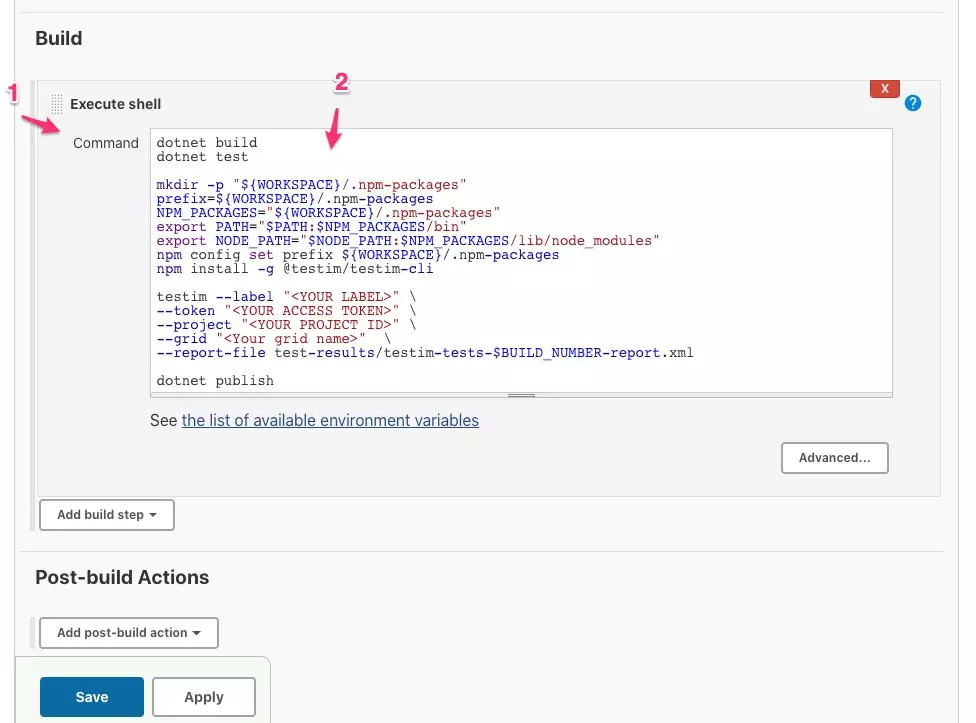Click the command box resize handle
The height and width of the screenshot is (723, 976).
(521, 395)
